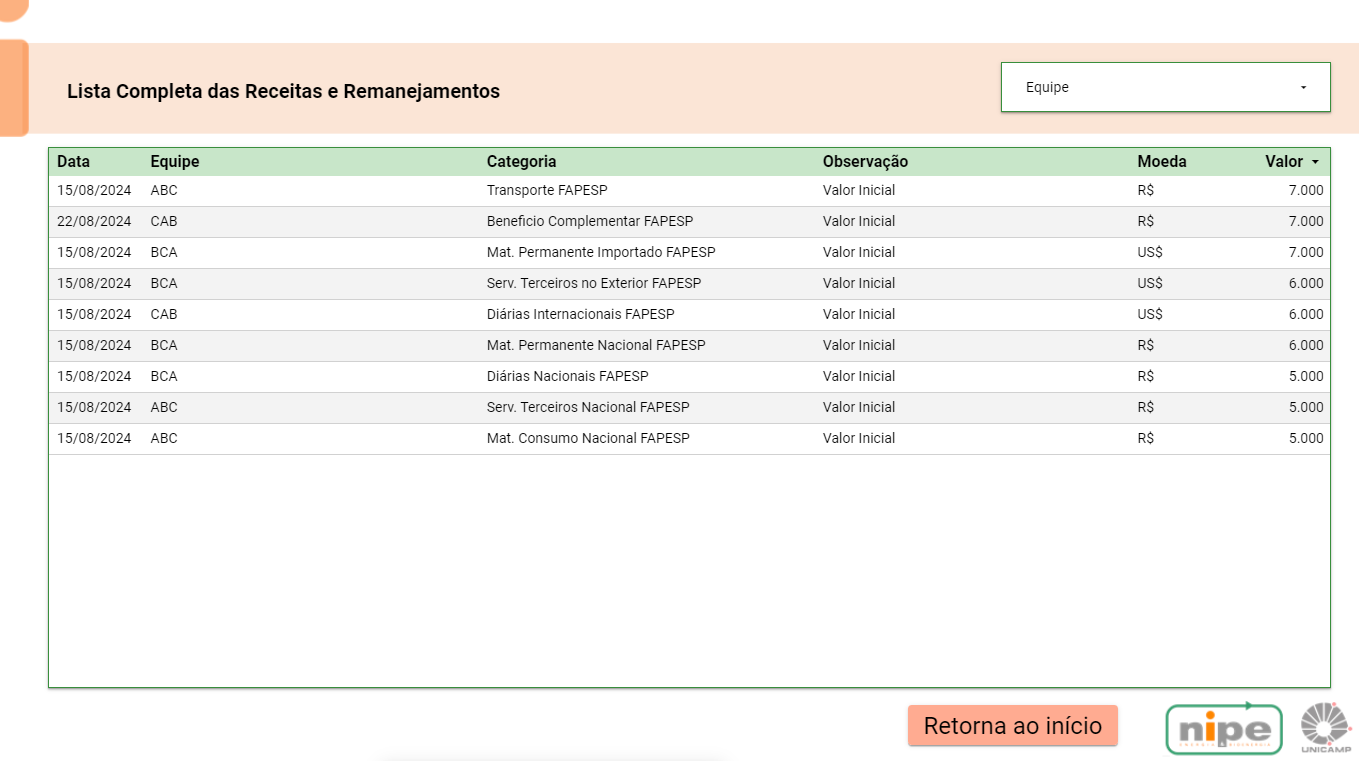The image size is (1359, 761).
Task: Click the NIPE logo
Action: tap(1224, 727)
